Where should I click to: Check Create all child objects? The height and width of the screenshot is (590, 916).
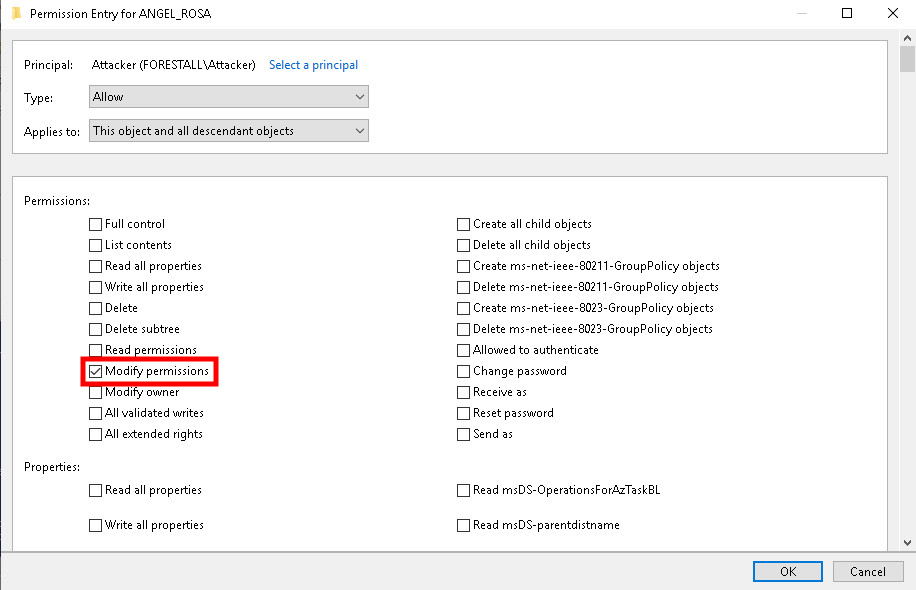[464, 224]
